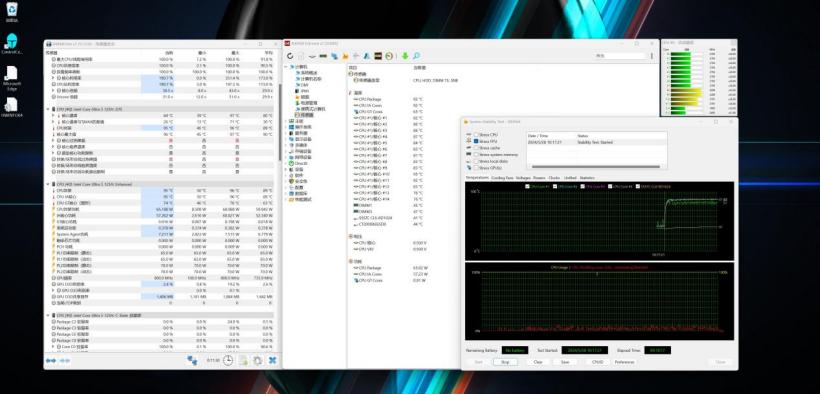The image size is (820, 394).
Task: Expand the 显示设备 node in AIDA64 tree
Action: (286, 139)
